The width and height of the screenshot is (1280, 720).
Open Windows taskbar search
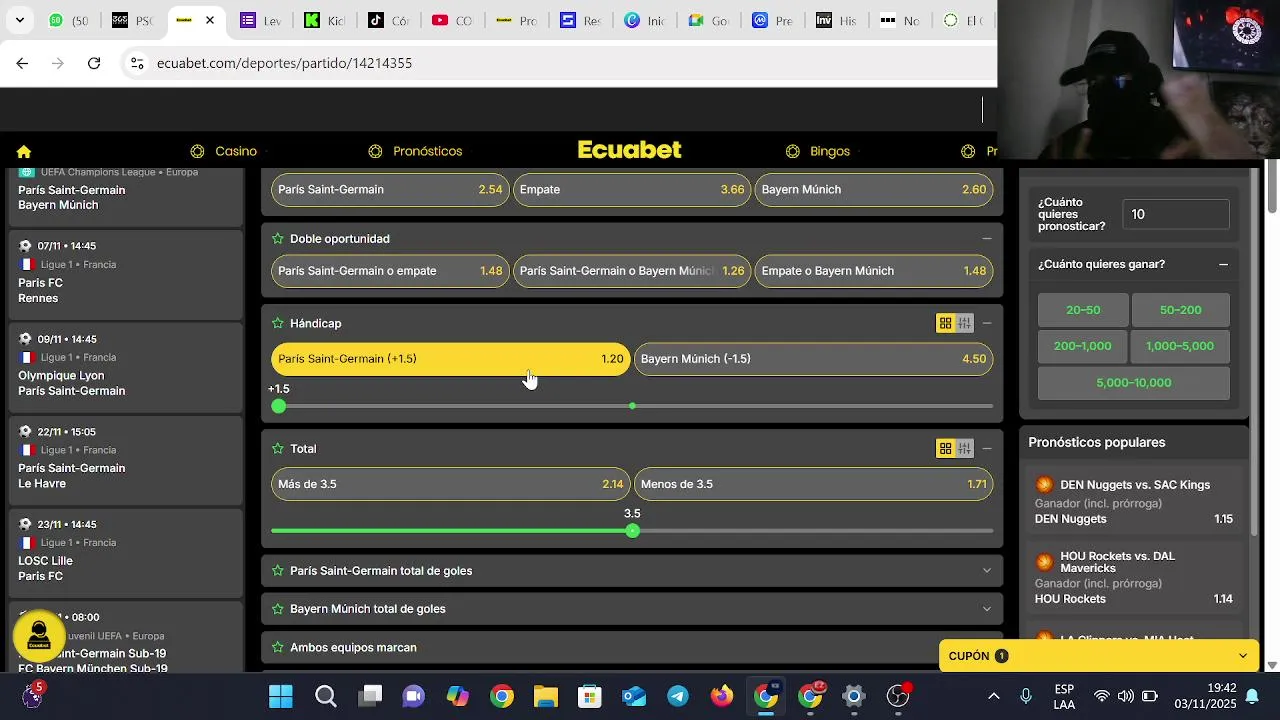(x=326, y=696)
